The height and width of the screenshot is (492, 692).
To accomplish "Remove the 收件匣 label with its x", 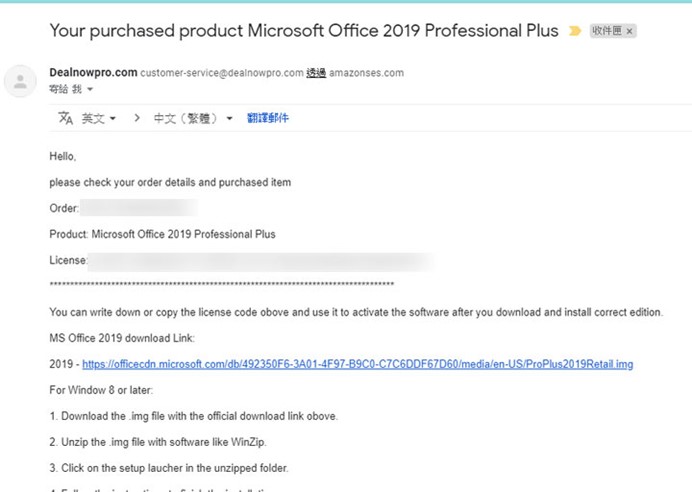I will tap(629, 32).
